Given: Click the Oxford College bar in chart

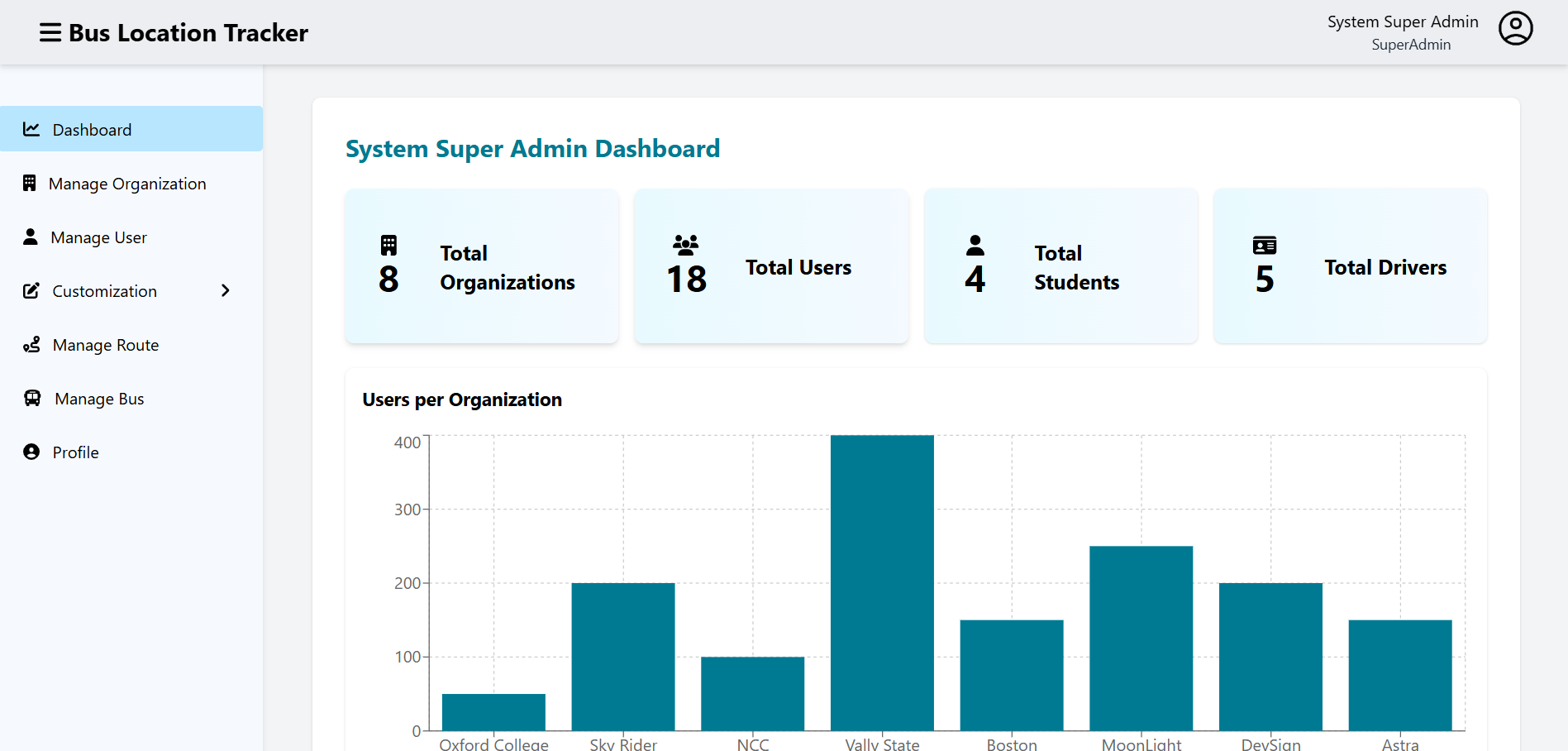Looking at the screenshot, I should click(x=493, y=712).
